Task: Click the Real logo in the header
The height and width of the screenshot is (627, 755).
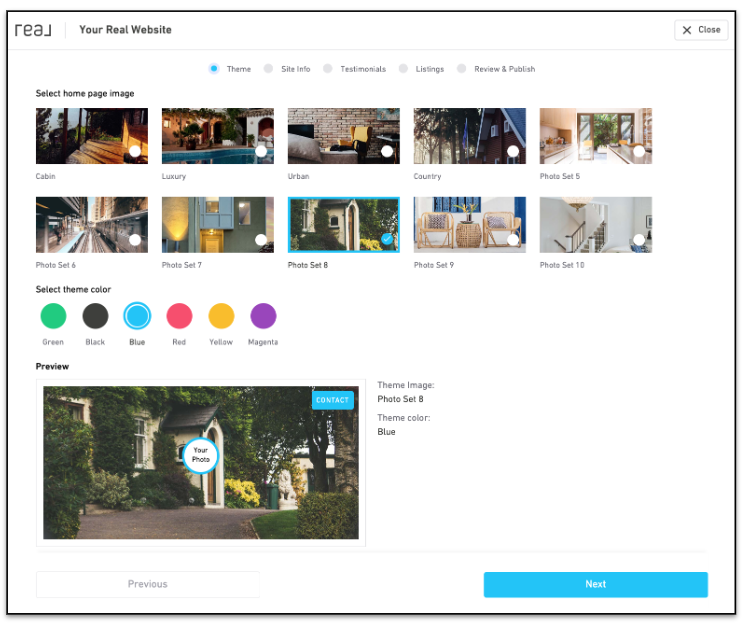Action: (34, 30)
